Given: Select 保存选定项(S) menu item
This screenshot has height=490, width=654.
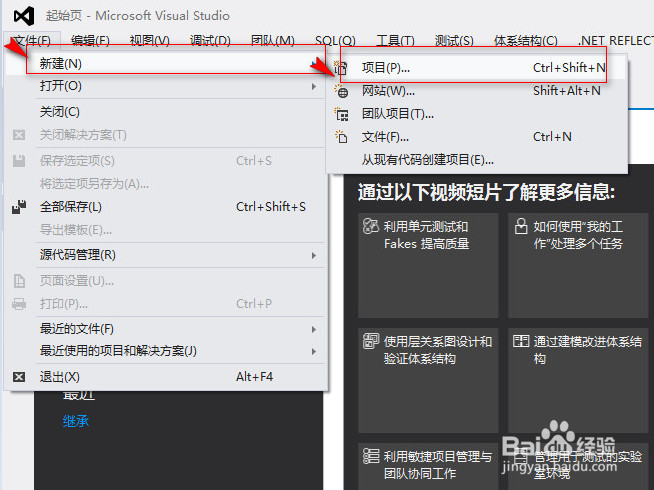Looking at the screenshot, I should (166, 161).
